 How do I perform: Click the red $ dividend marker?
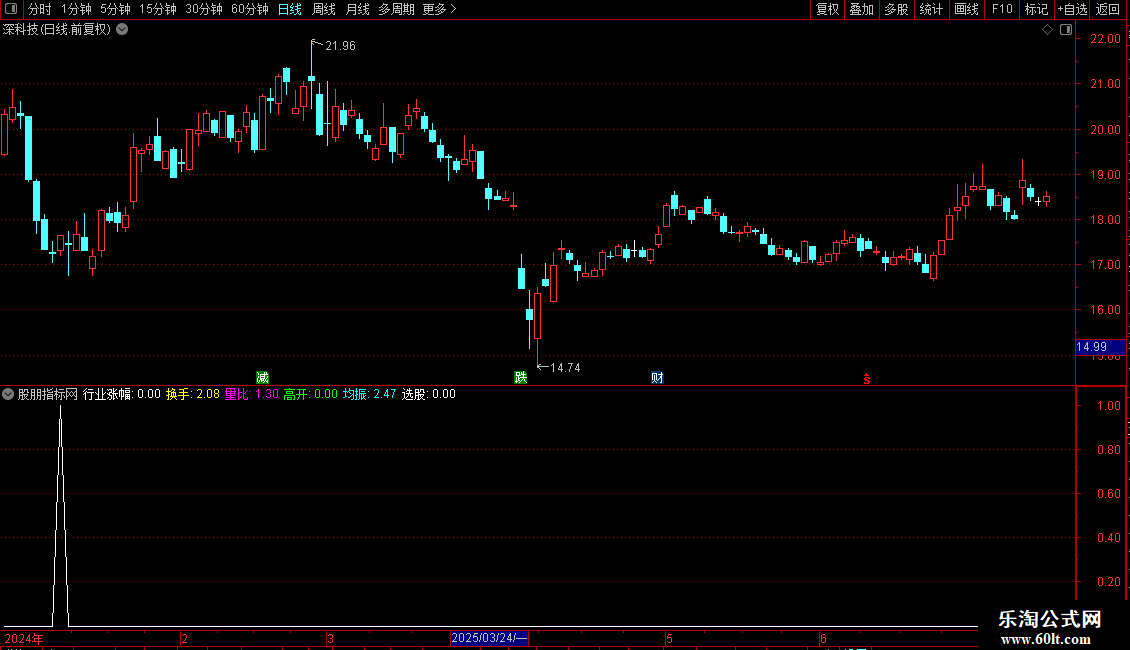tap(867, 379)
